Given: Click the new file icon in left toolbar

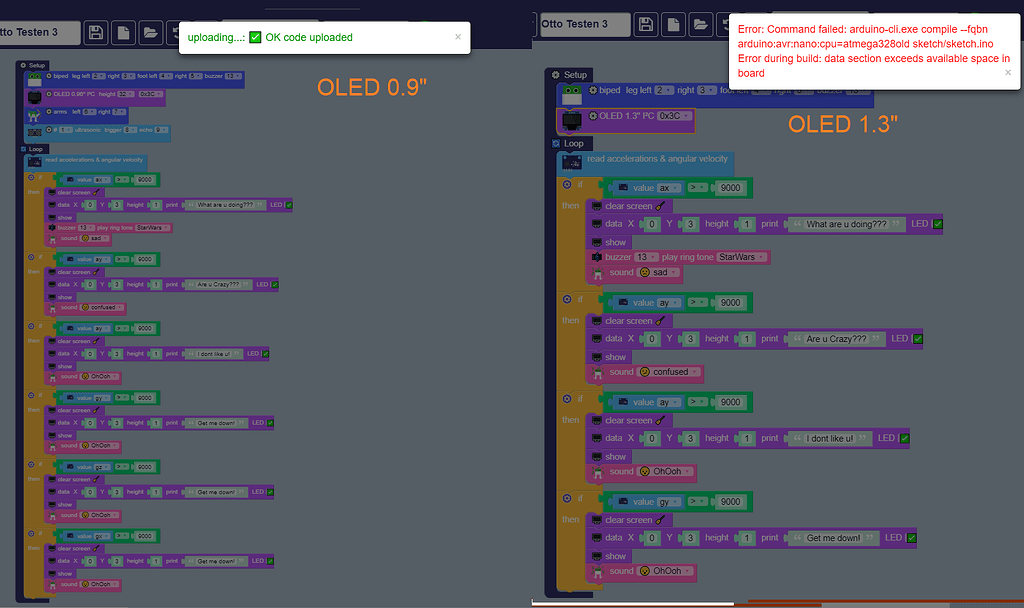Looking at the screenshot, I should tap(123, 33).
